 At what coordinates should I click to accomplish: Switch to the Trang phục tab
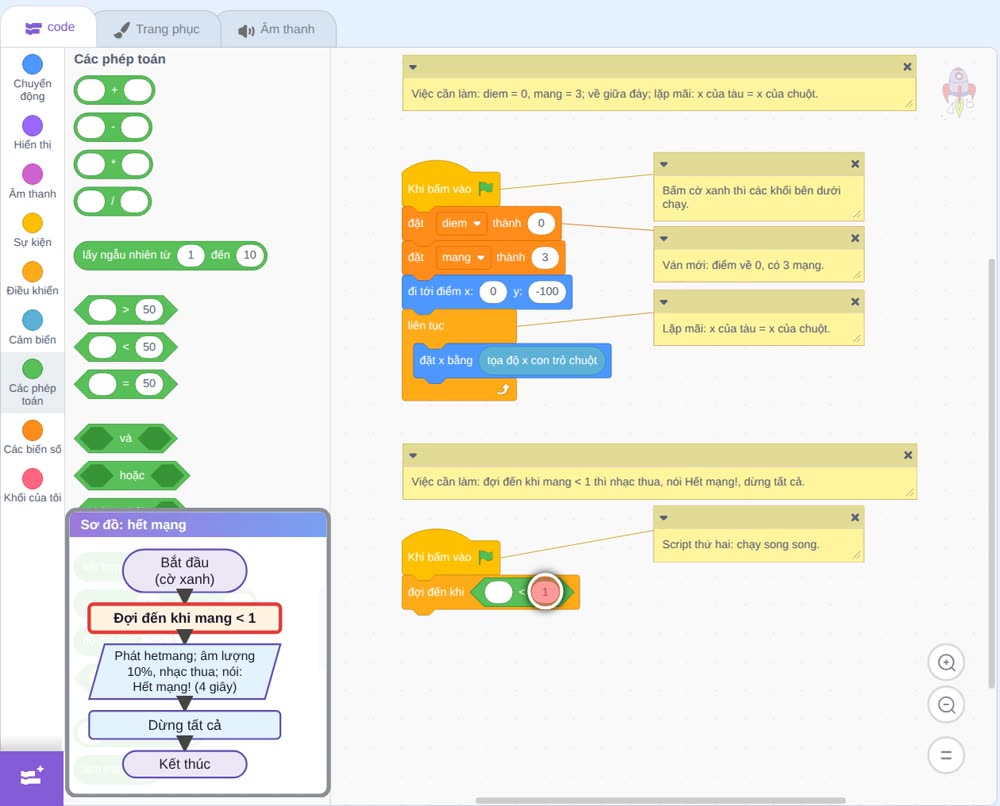pos(157,29)
